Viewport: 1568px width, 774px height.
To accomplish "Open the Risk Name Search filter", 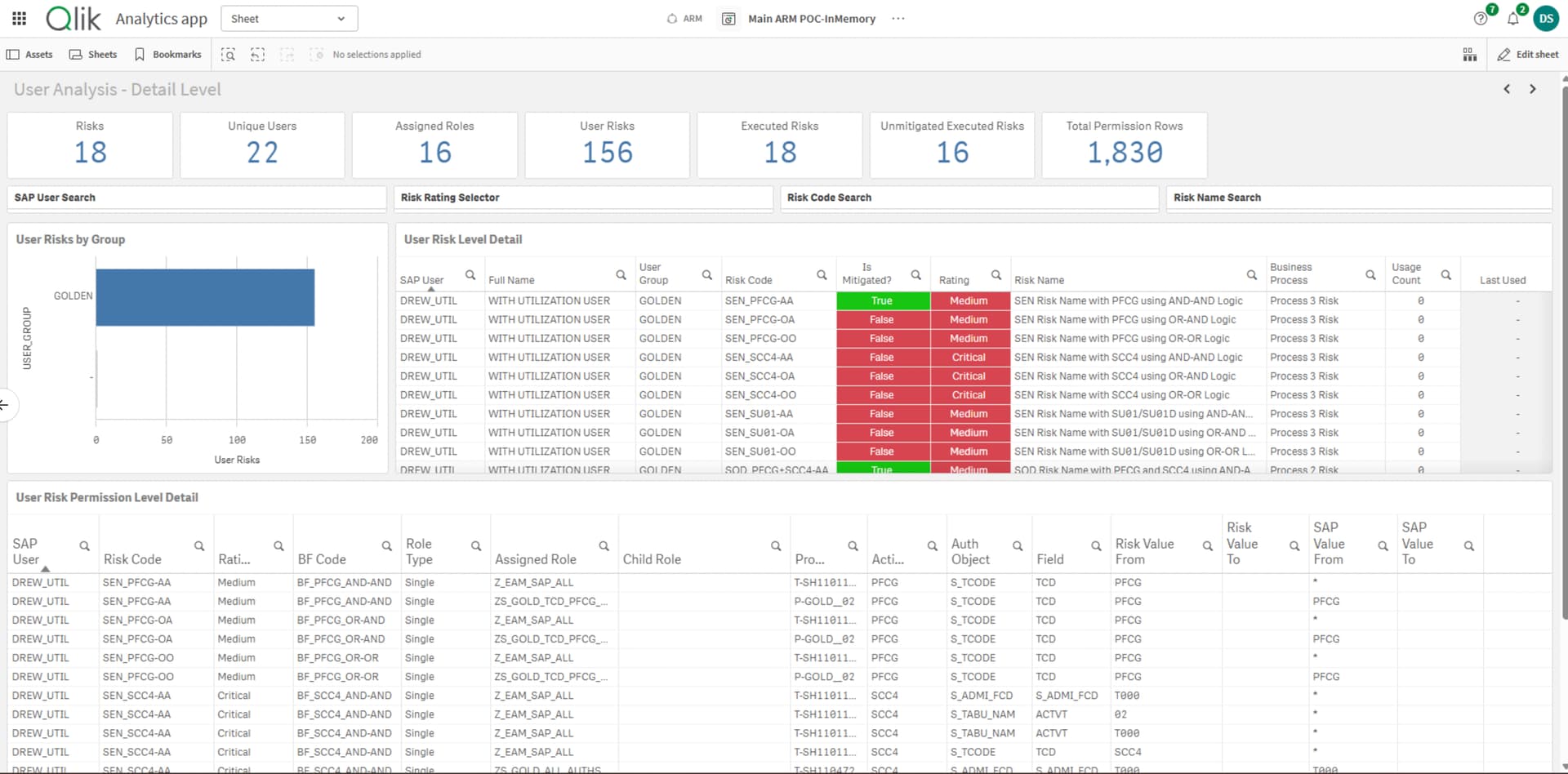I will click(1359, 198).
